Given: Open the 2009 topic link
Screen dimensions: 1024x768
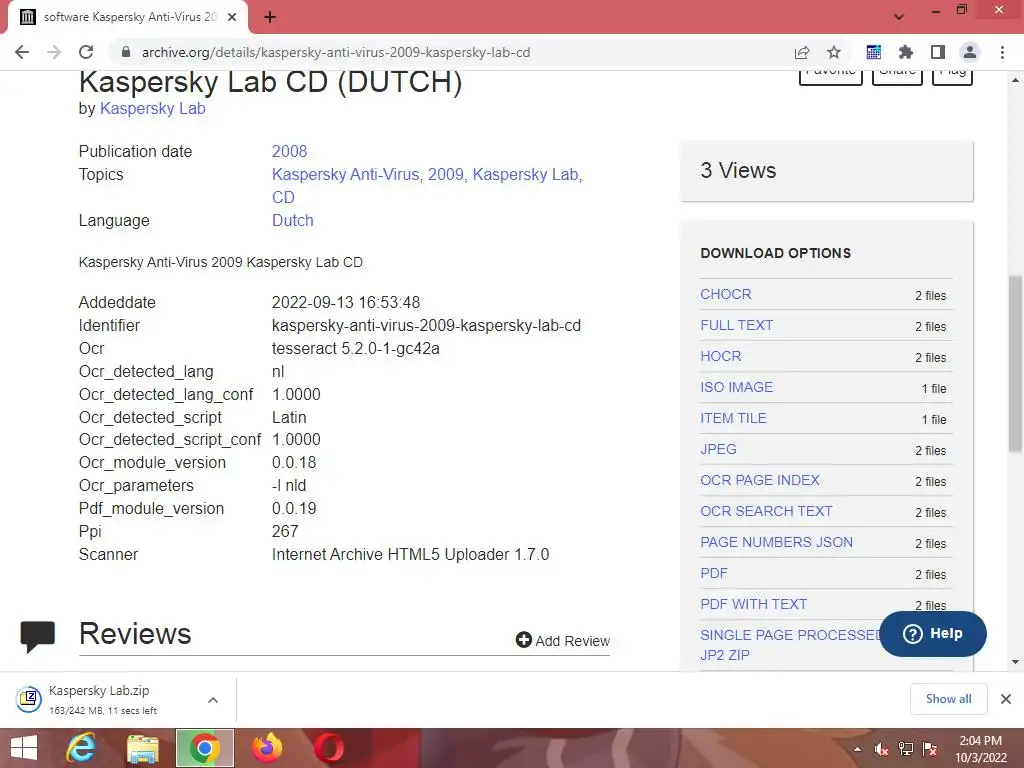Looking at the screenshot, I should click(x=445, y=174).
